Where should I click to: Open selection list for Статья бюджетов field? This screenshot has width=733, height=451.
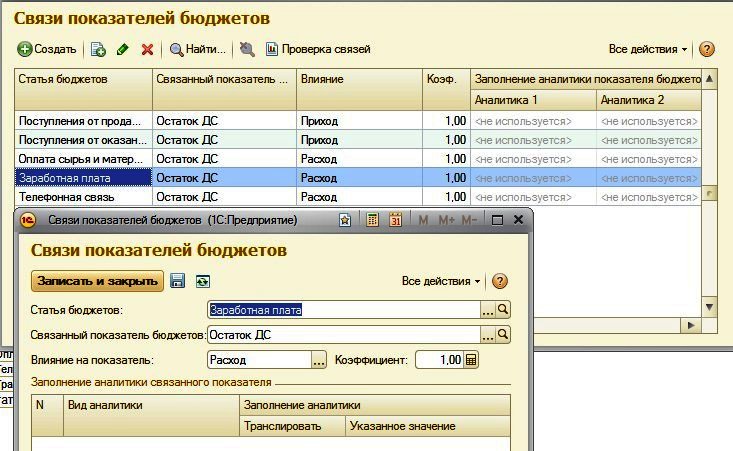(x=488, y=310)
